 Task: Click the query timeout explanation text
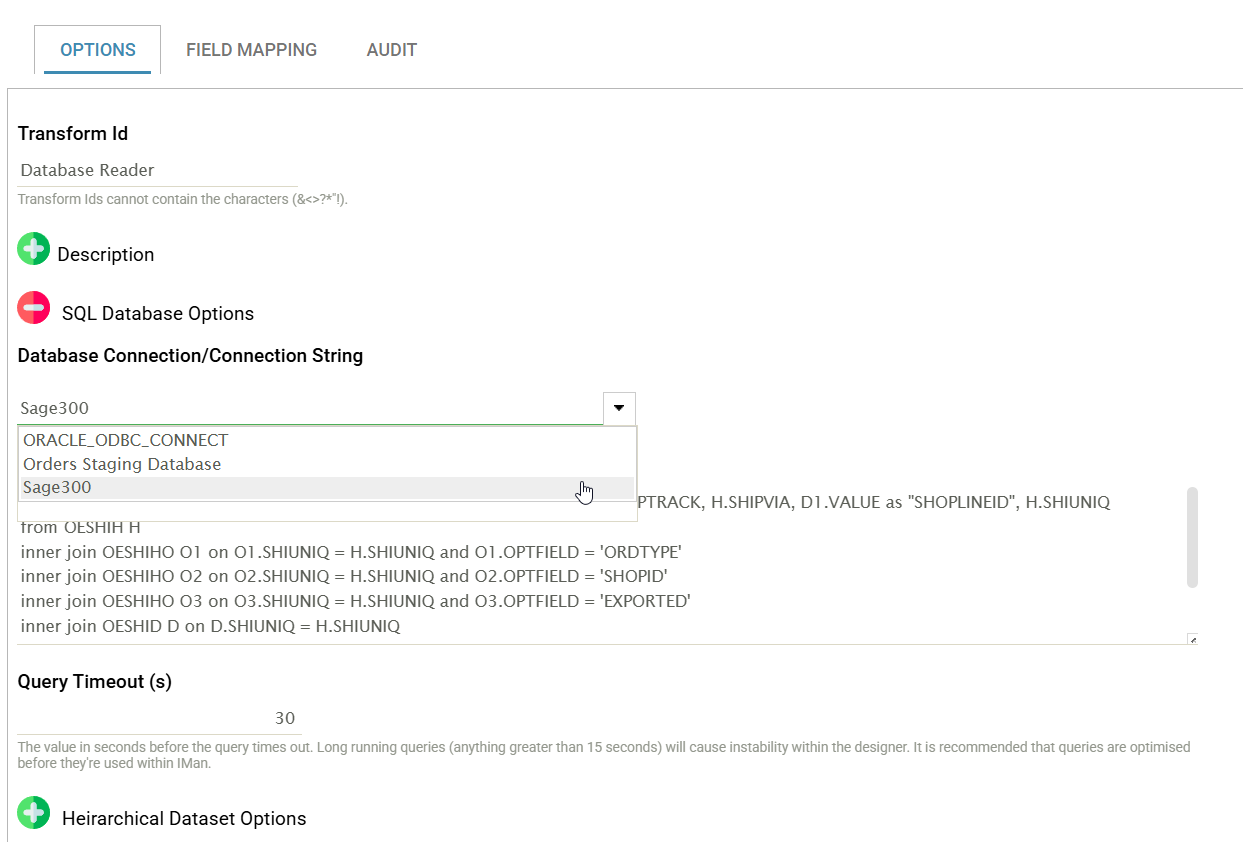[x=604, y=755]
